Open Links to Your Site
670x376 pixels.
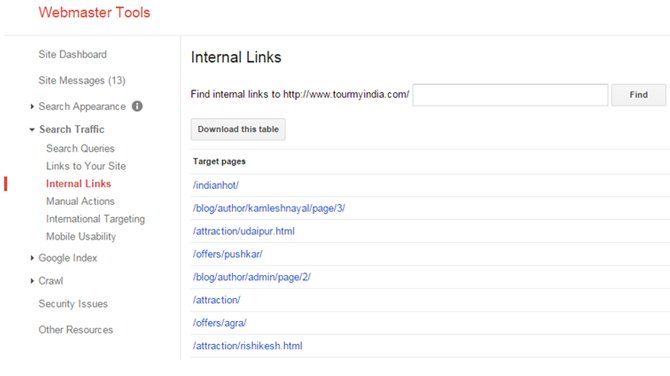pyautogui.click(x=86, y=166)
